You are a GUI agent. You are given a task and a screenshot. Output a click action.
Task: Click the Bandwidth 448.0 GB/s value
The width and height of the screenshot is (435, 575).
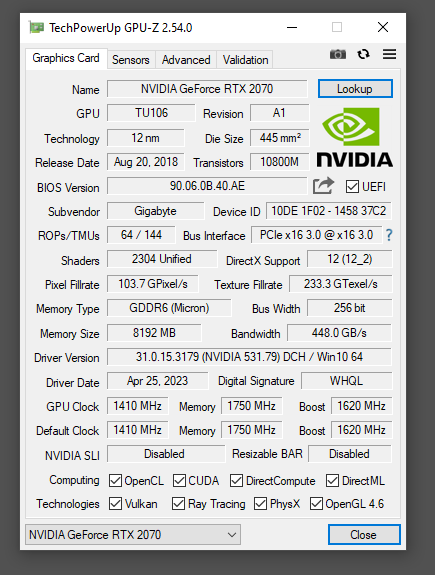339,333
